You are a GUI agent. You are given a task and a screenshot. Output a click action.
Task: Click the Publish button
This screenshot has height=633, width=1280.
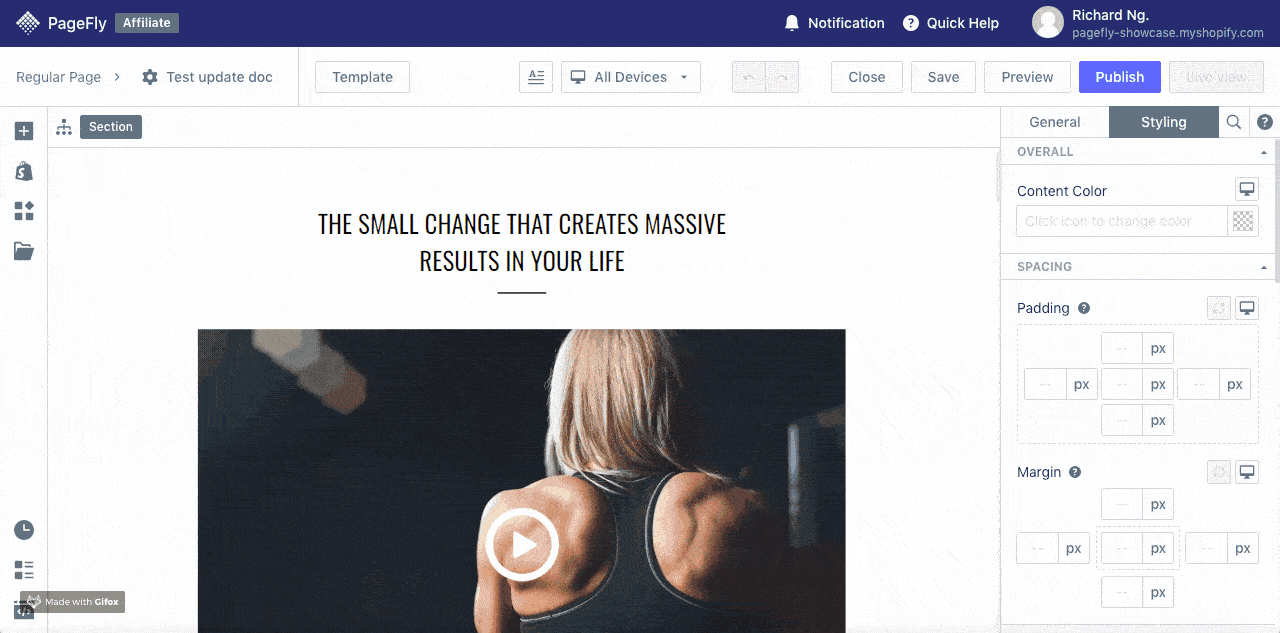(x=1120, y=77)
